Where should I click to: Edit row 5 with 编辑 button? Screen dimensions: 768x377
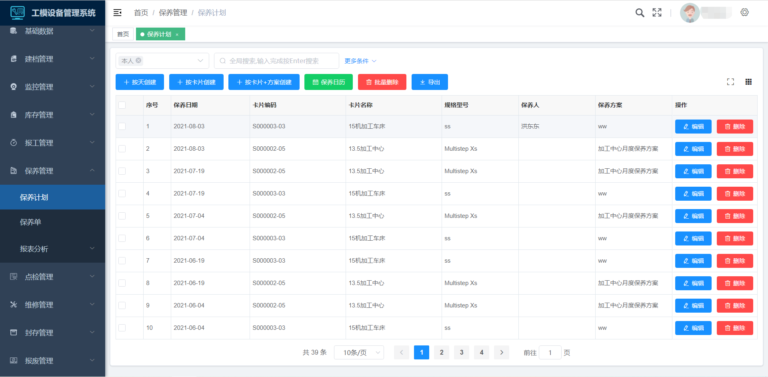click(x=693, y=216)
